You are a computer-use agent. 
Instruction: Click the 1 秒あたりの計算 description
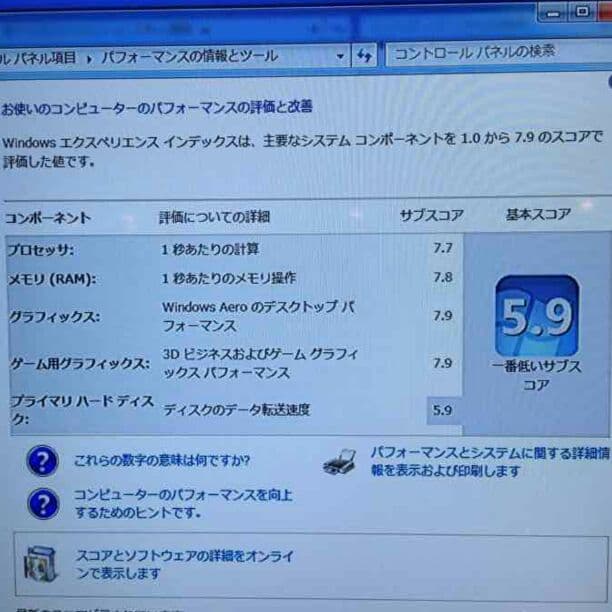tap(210, 249)
